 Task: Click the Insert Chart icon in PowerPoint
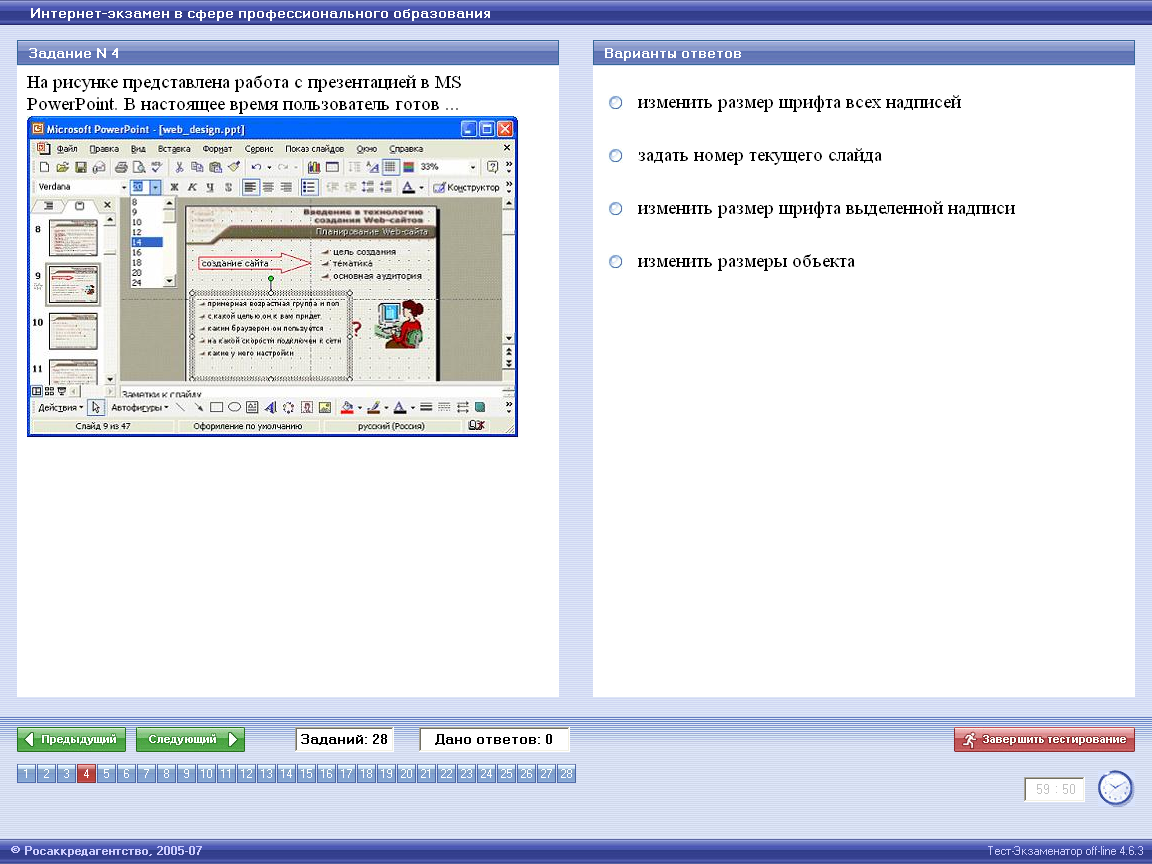pyautogui.click(x=314, y=168)
